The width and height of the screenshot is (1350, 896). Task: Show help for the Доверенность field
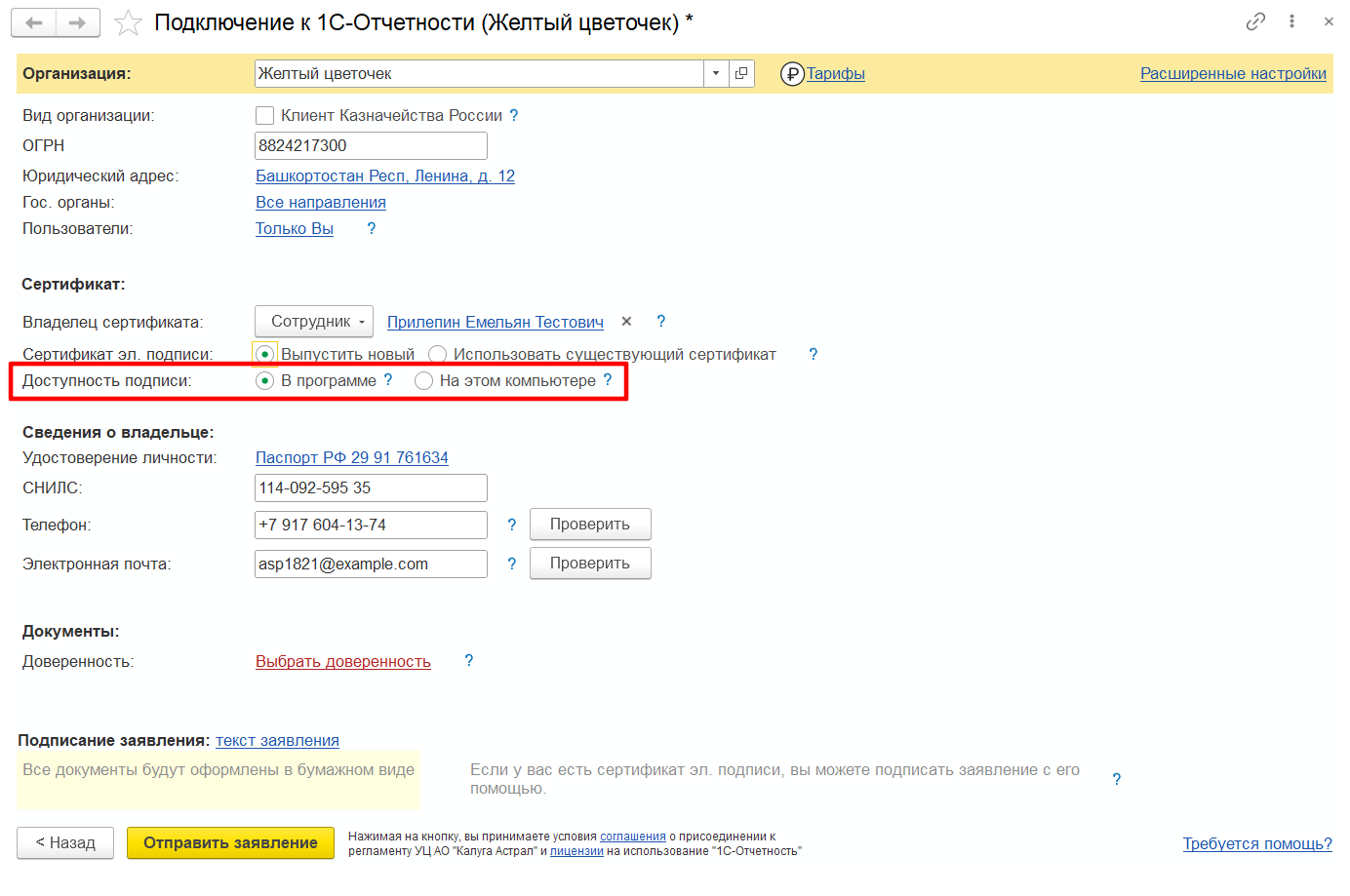[x=469, y=661]
